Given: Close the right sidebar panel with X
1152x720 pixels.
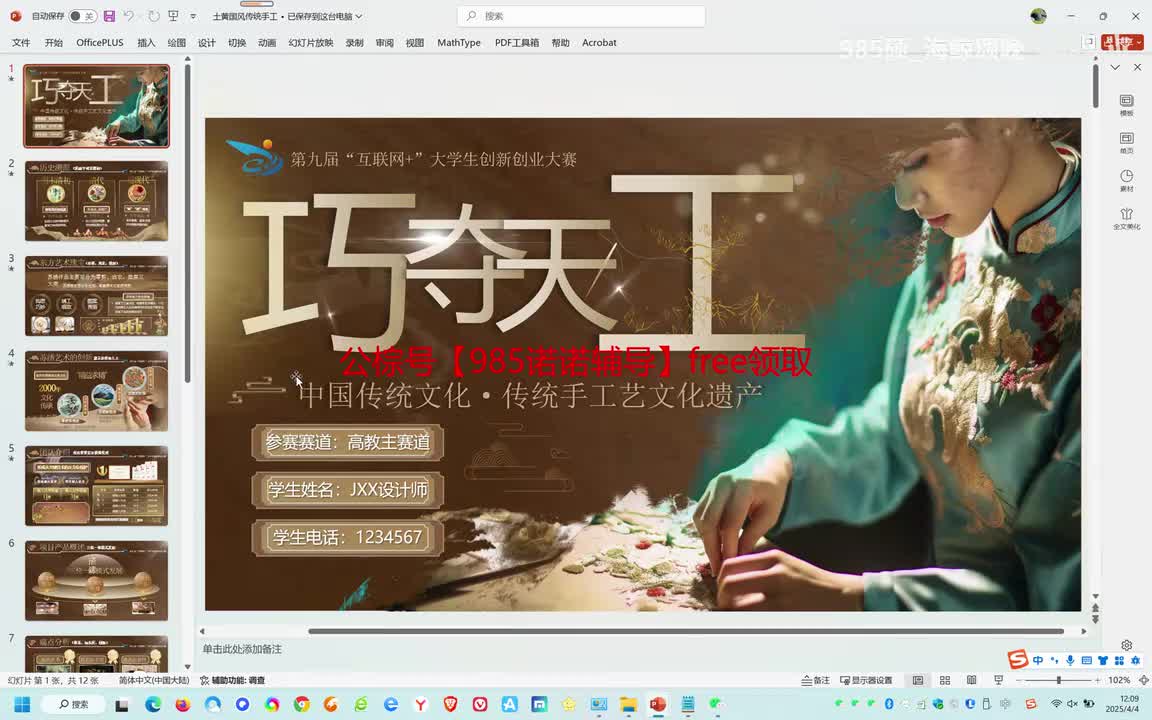Looking at the screenshot, I should click(1137, 67).
